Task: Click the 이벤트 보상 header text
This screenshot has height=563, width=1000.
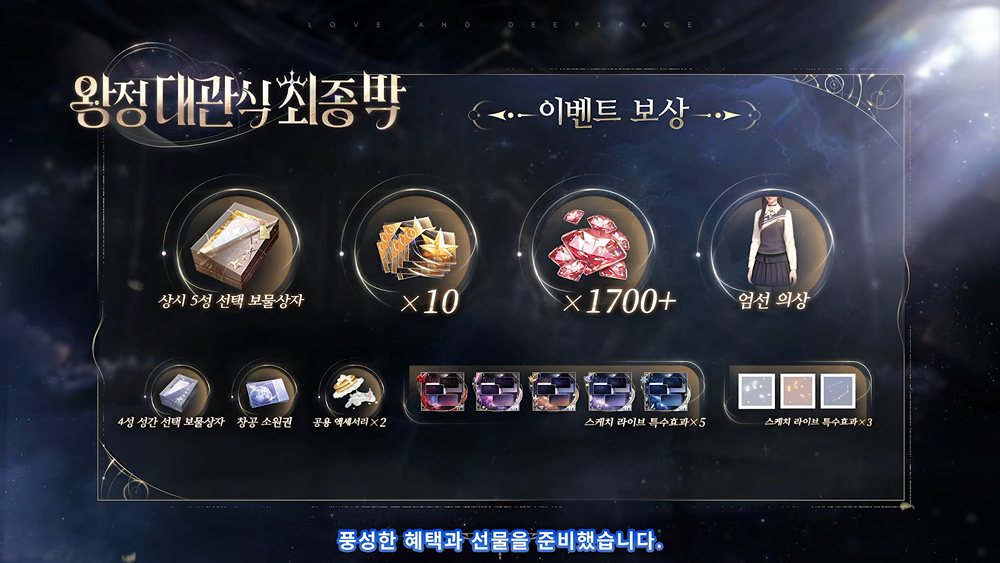Action: [614, 112]
